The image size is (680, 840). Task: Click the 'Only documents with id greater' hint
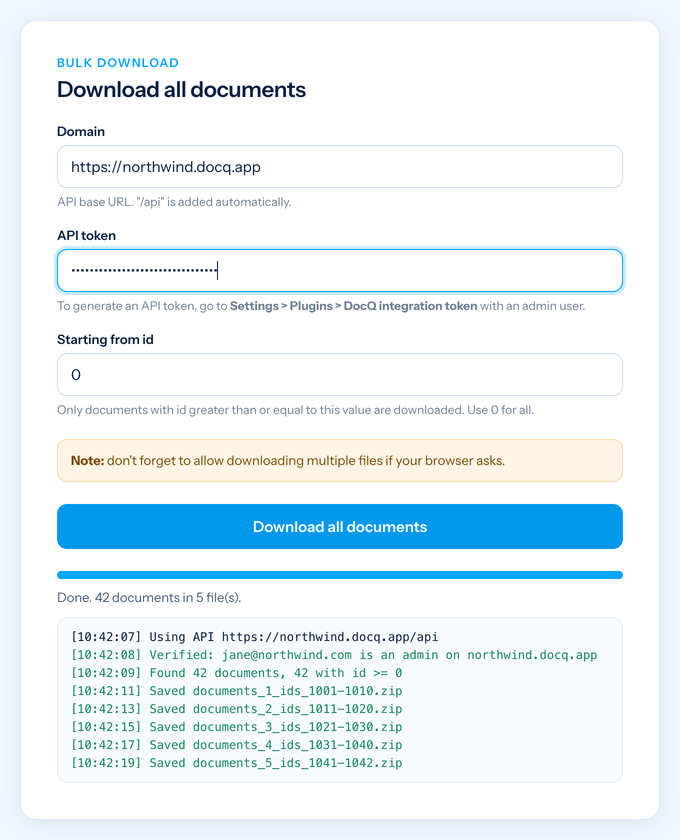point(295,410)
